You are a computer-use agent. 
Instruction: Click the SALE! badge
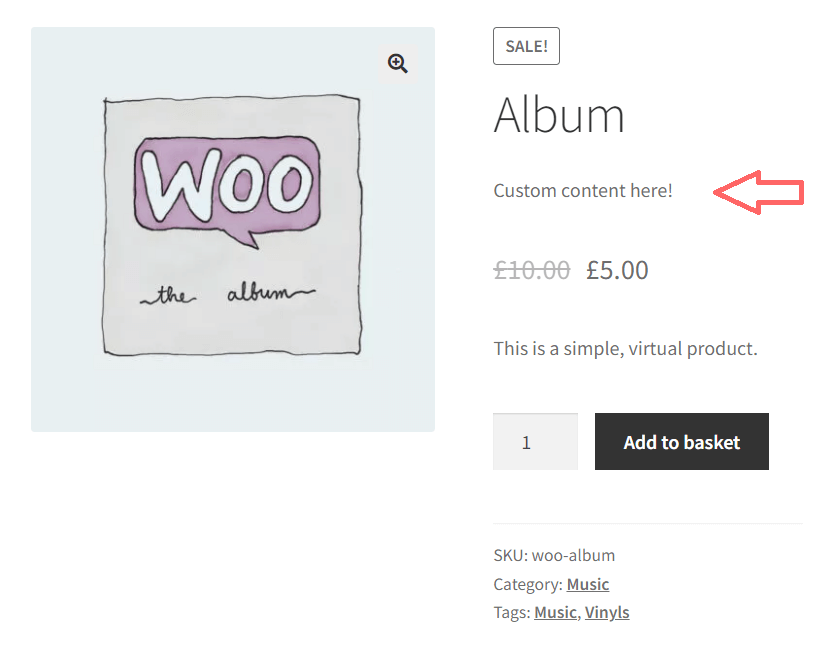pos(526,45)
